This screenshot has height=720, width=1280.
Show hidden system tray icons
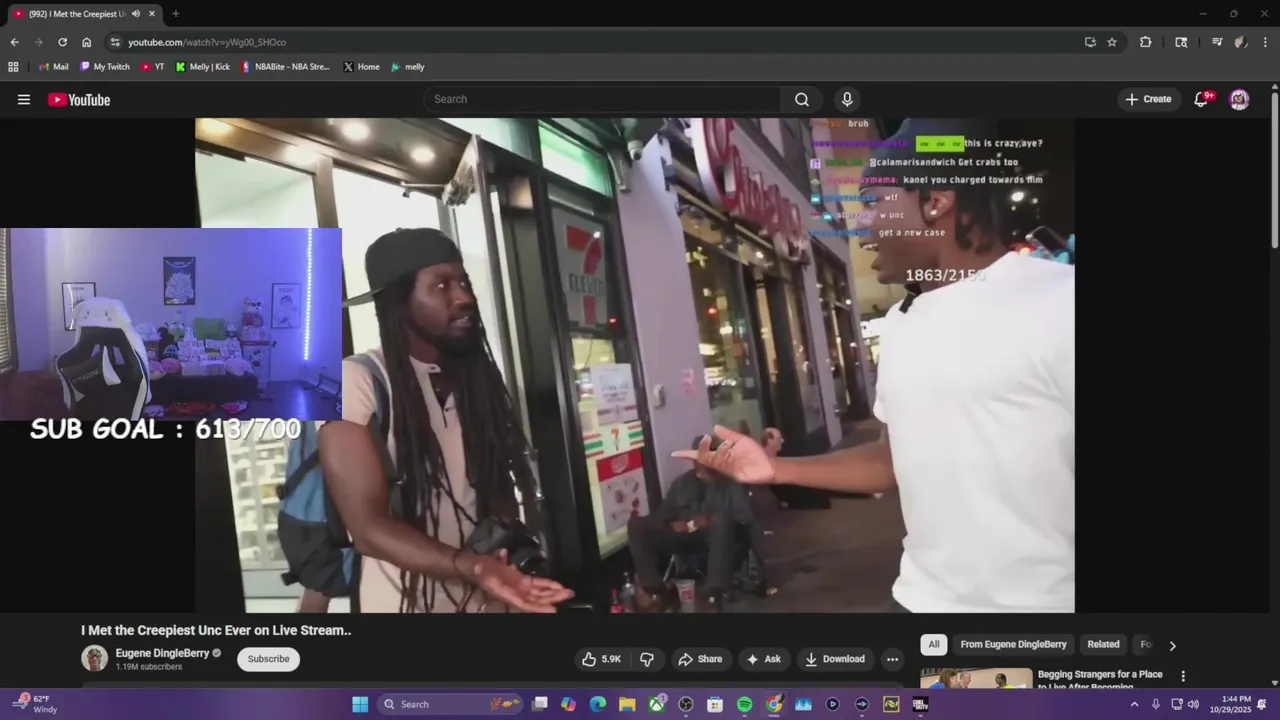[1134, 704]
